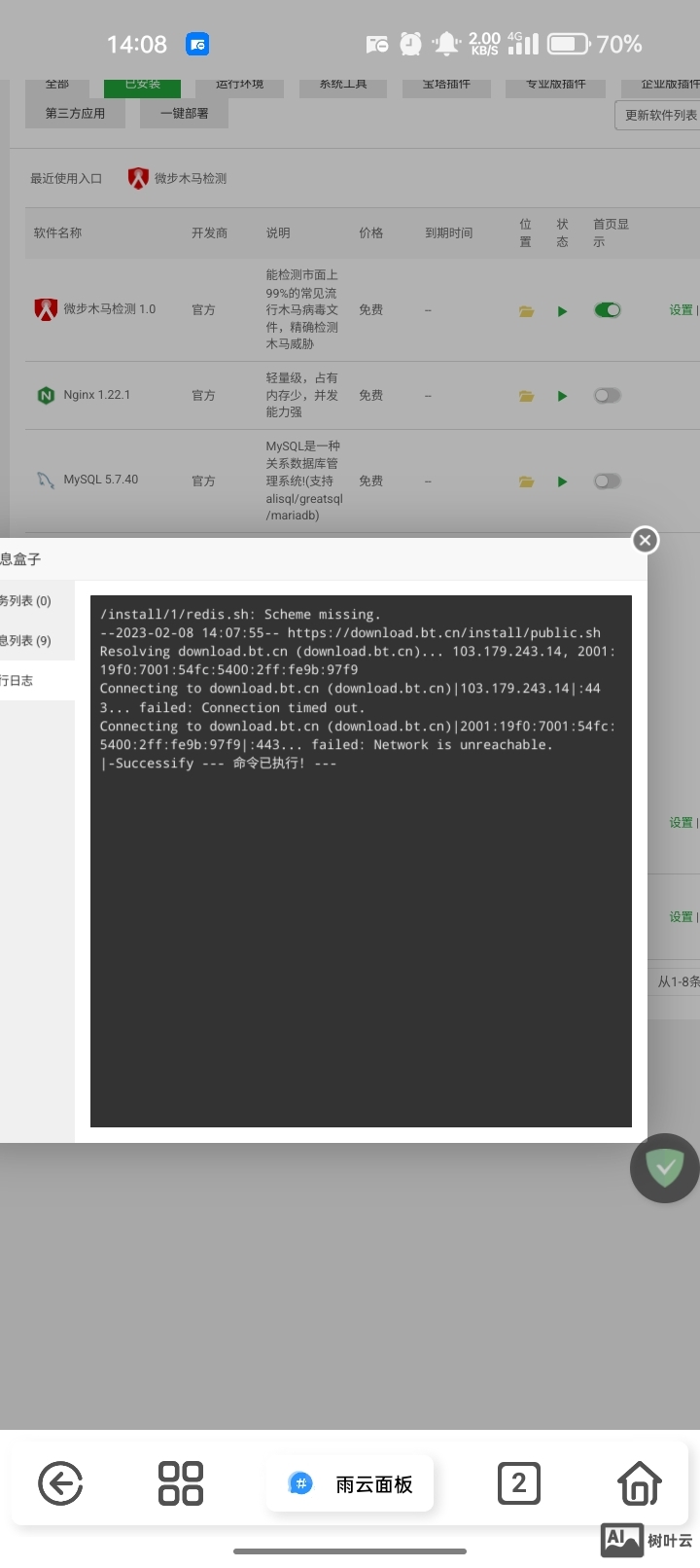
Task: Switch to the 一键部署 tab
Action: (184, 114)
